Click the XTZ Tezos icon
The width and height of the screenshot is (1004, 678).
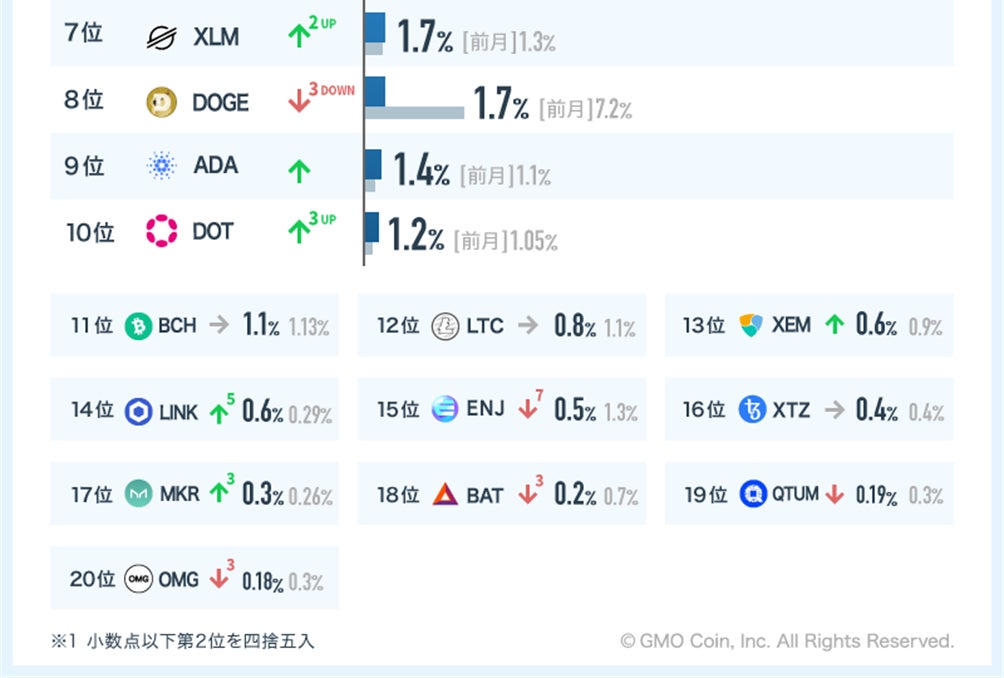[x=752, y=409]
